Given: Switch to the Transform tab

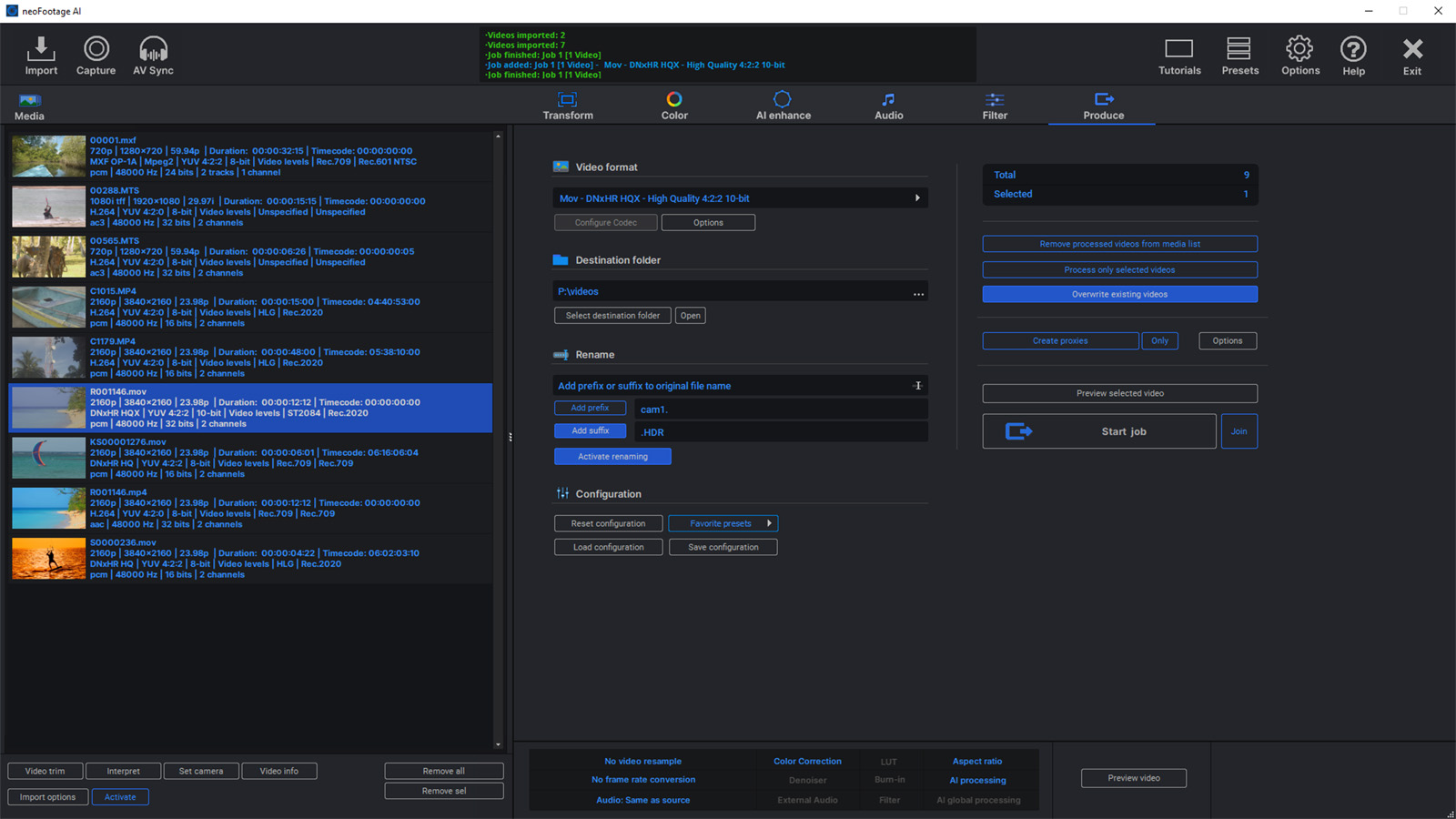Looking at the screenshot, I should point(568,106).
